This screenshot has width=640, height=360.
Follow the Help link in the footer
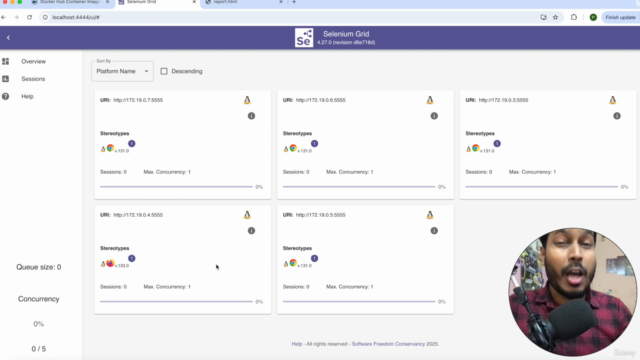(297, 344)
